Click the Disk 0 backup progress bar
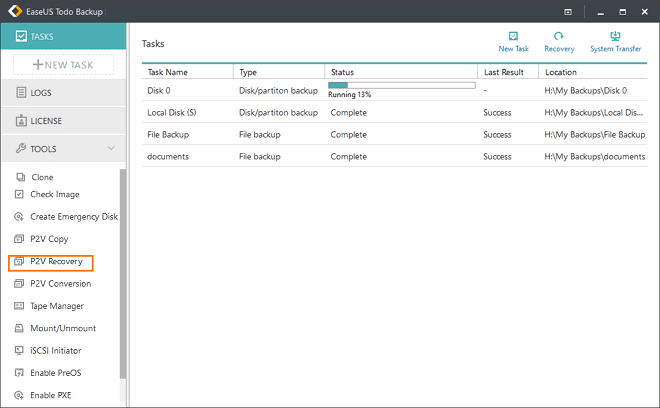The height and width of the screenshot is (408, 660). coord(401,86)
